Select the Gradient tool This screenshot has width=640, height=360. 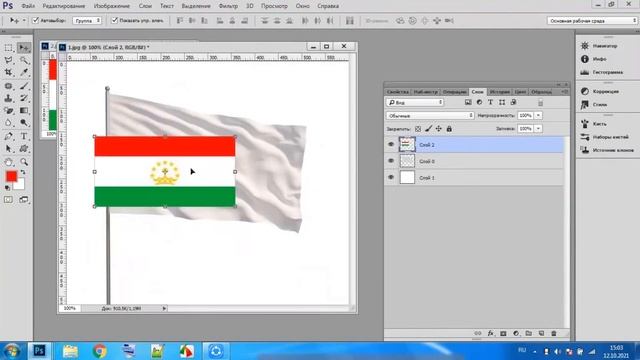click(24, 111)
